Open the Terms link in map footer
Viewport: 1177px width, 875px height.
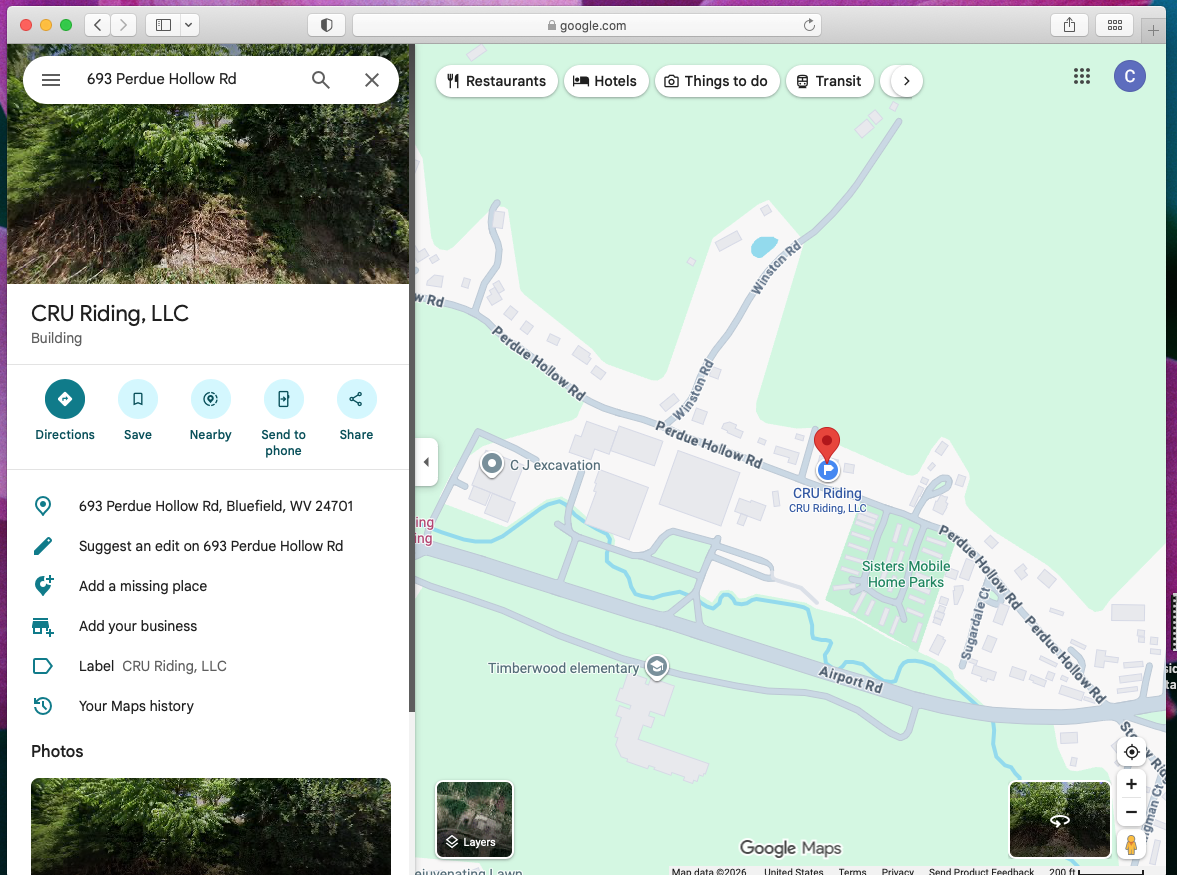click(852, 870)
